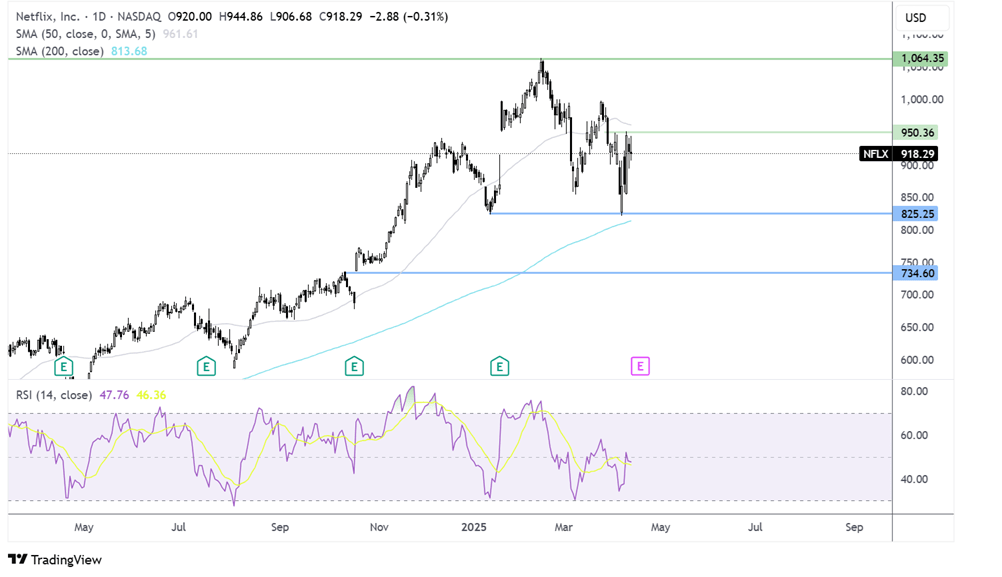Click the change -2.88 (-0.31%) readout
The height and width of the screenshot is (577, 1002).
[408, 17]
